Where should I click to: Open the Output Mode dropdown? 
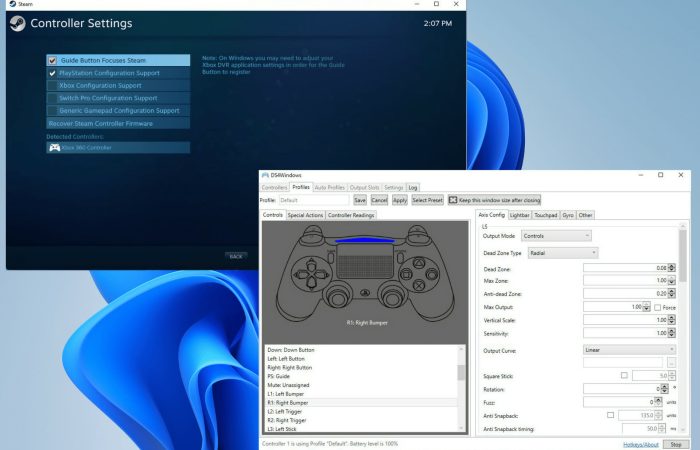tap(556, 236)
